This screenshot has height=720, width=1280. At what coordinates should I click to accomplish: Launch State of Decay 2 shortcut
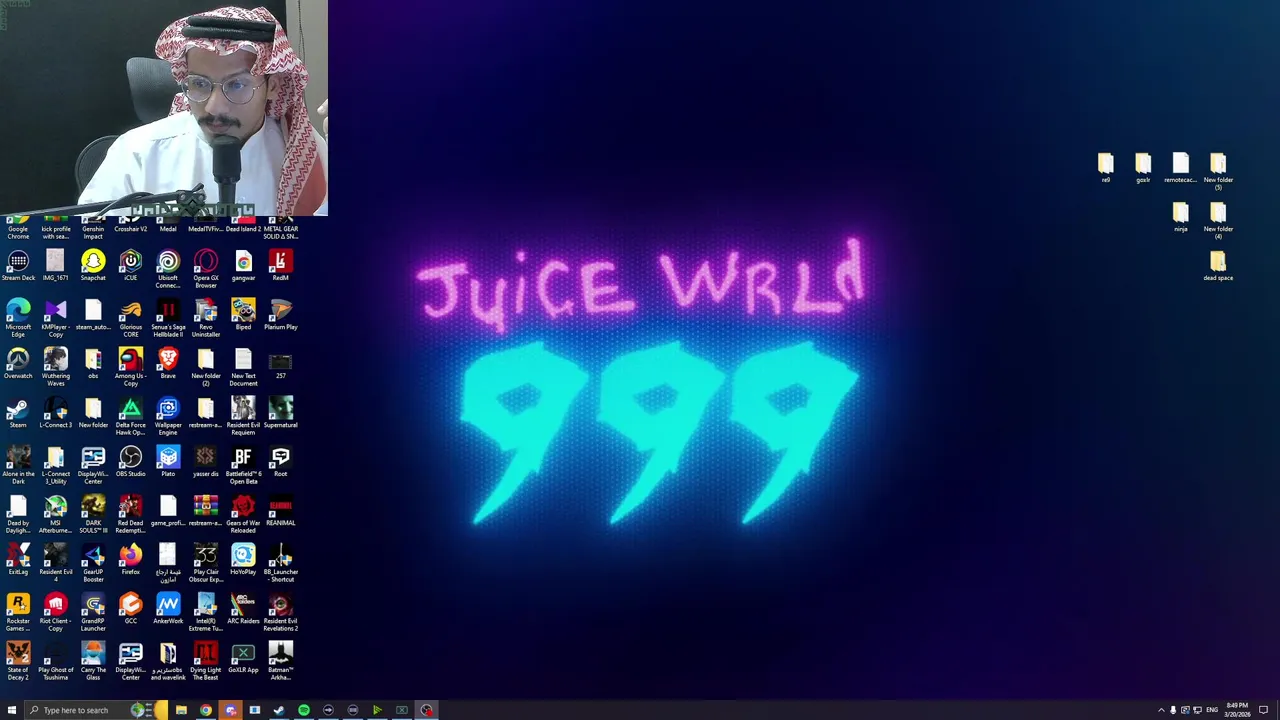click(18, 661)
